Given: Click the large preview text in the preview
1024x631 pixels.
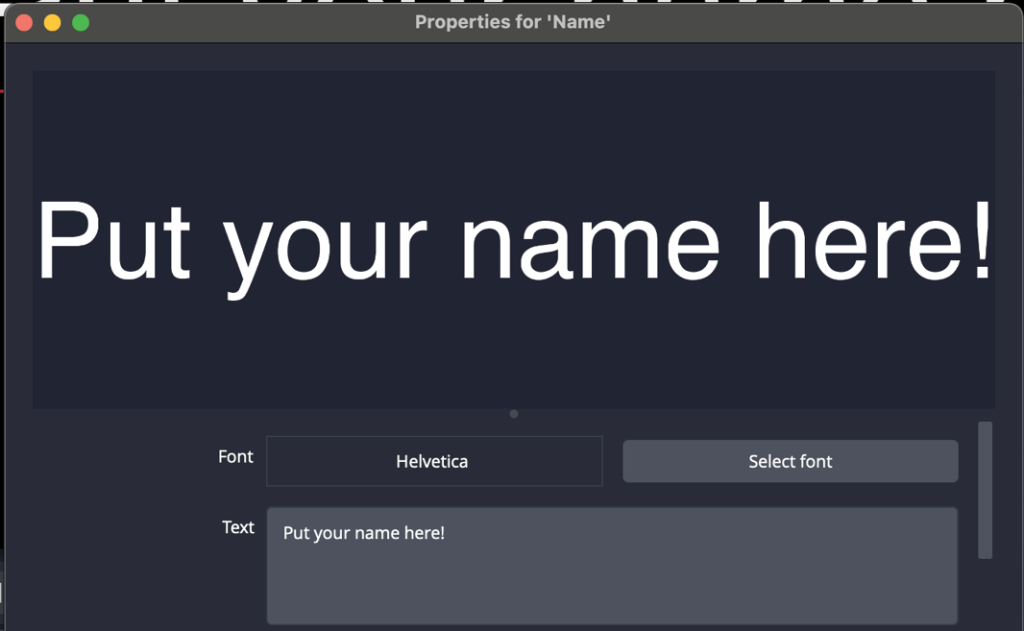Looking at the screenshot, I should [x=514, y=242].
